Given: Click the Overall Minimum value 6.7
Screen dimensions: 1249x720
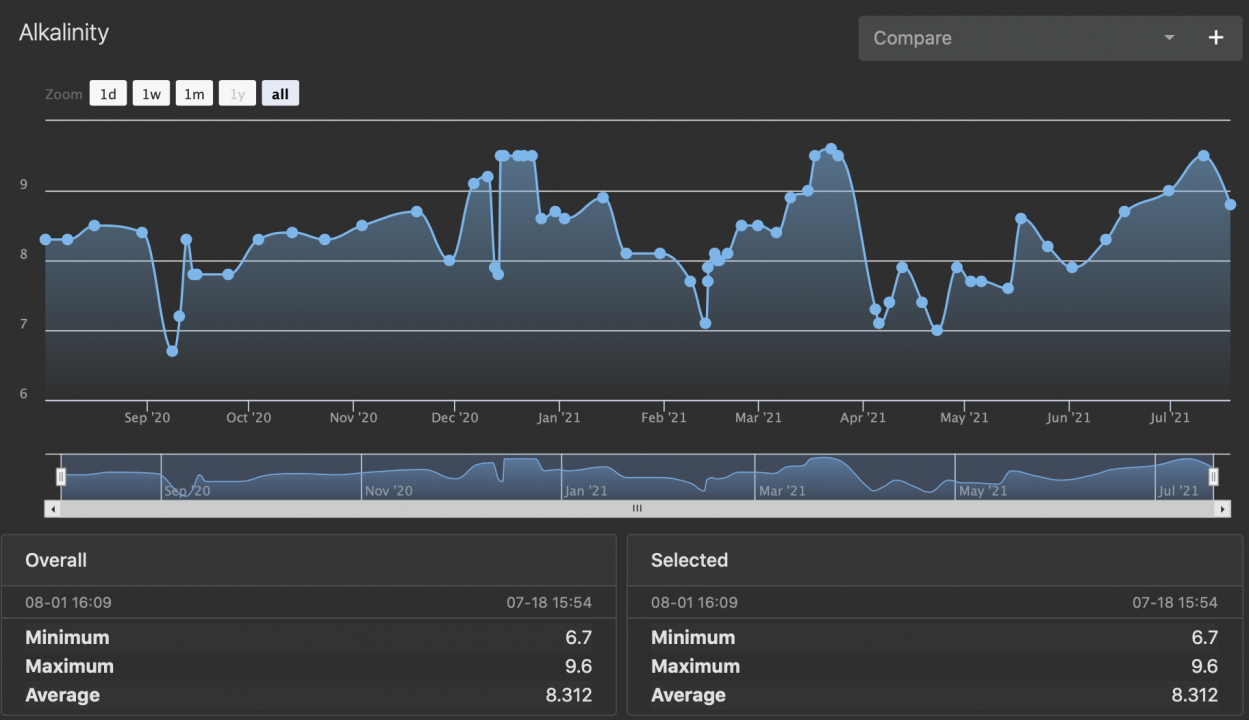Looking at the screenshot, I should 578,637.
